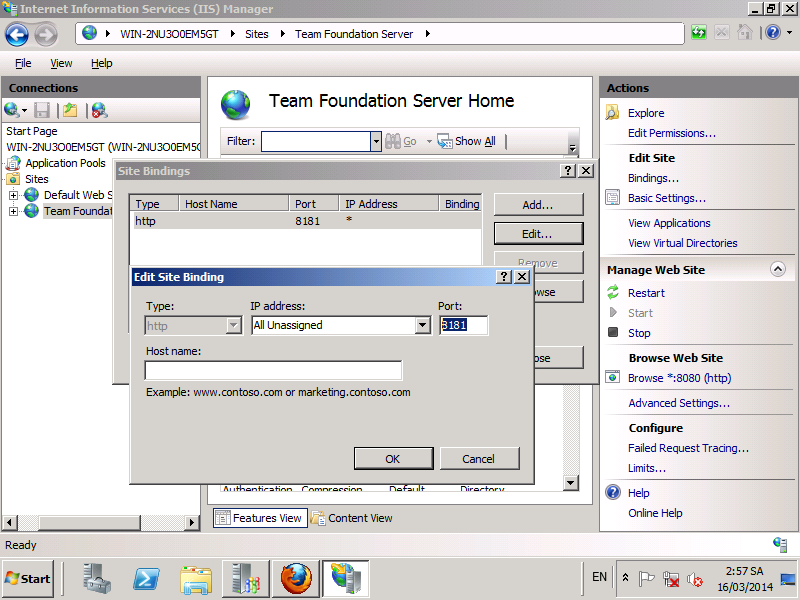Image resolution: width=800 pixels, height=600 pixels.
Task: Open dropdown arrow beside Create Connection icon
Action: point(24,110)
